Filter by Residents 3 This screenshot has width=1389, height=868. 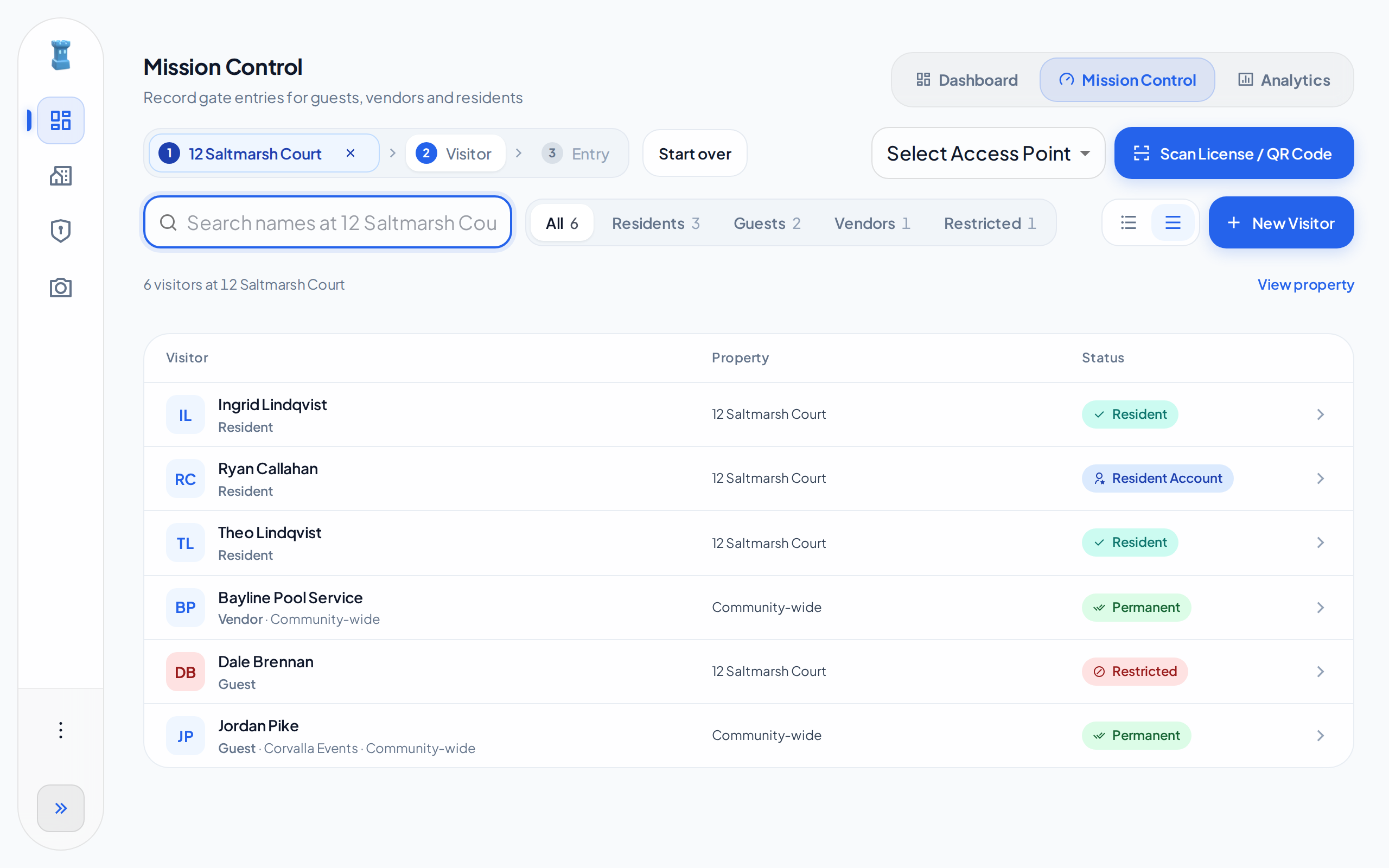[x=656, y=223]
